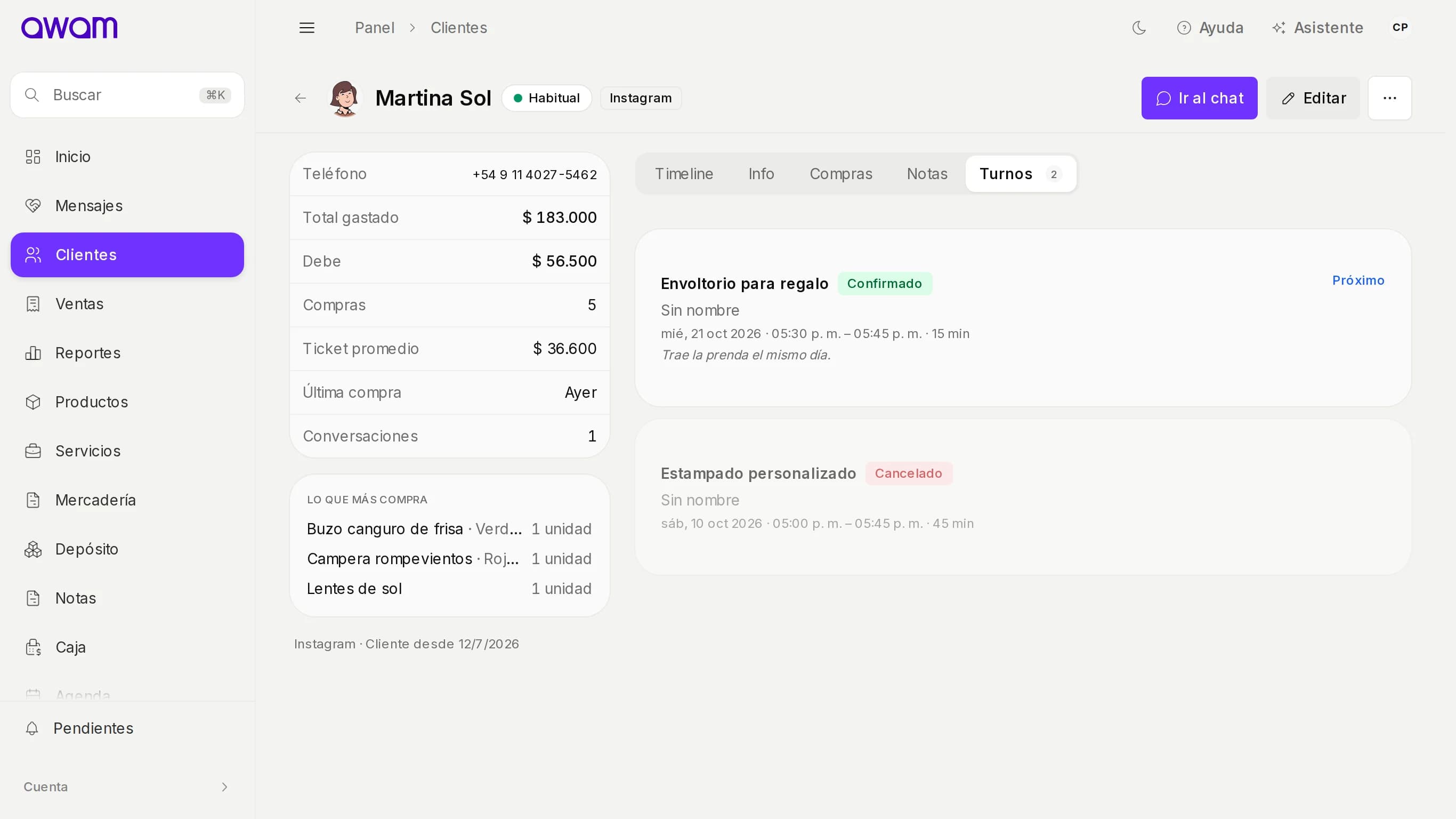Open Productos from the sidebar
This screenshot has width=1456, height=819.
coord(127,402)
